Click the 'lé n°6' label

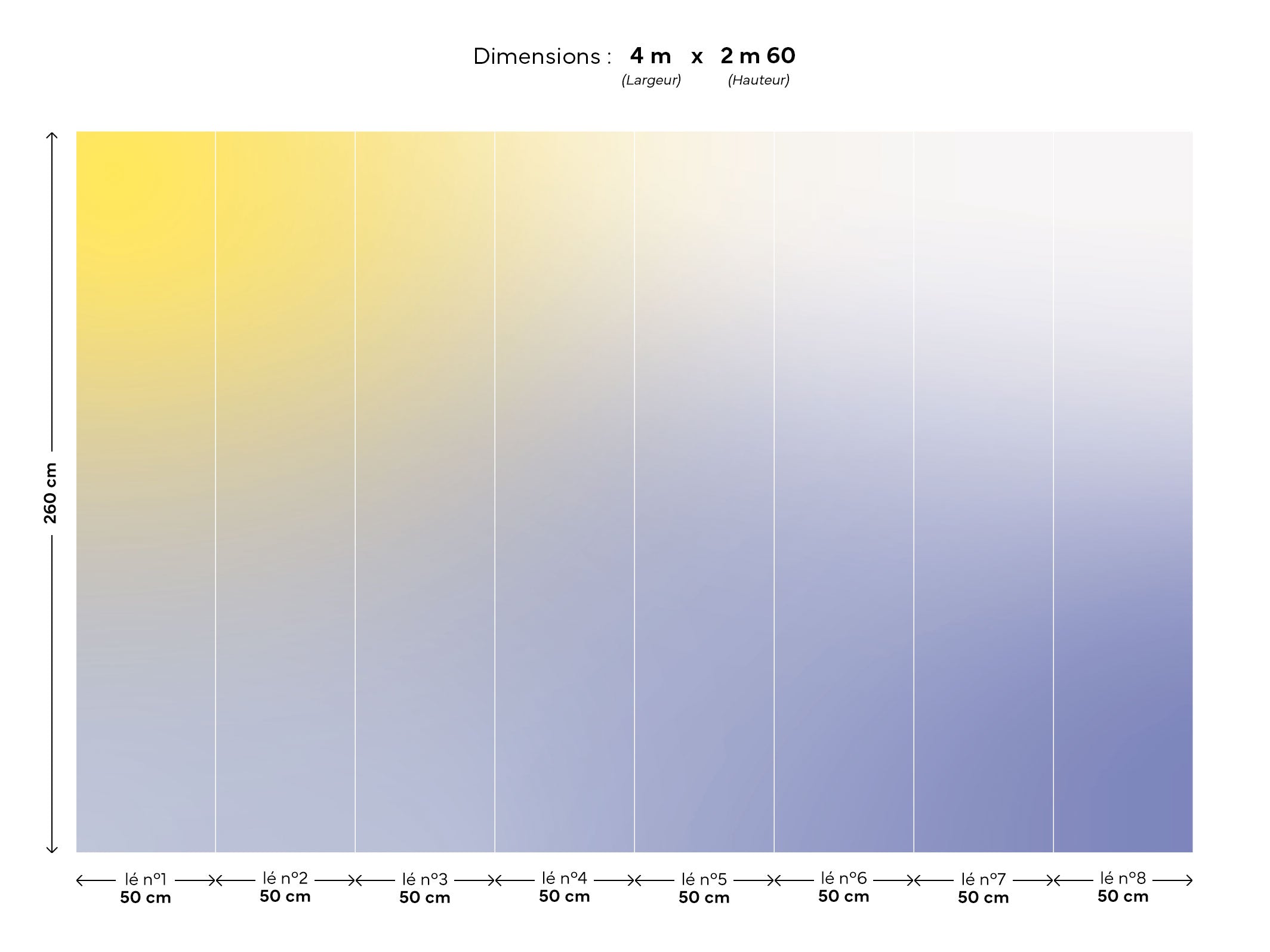click(x=843, y=878)
